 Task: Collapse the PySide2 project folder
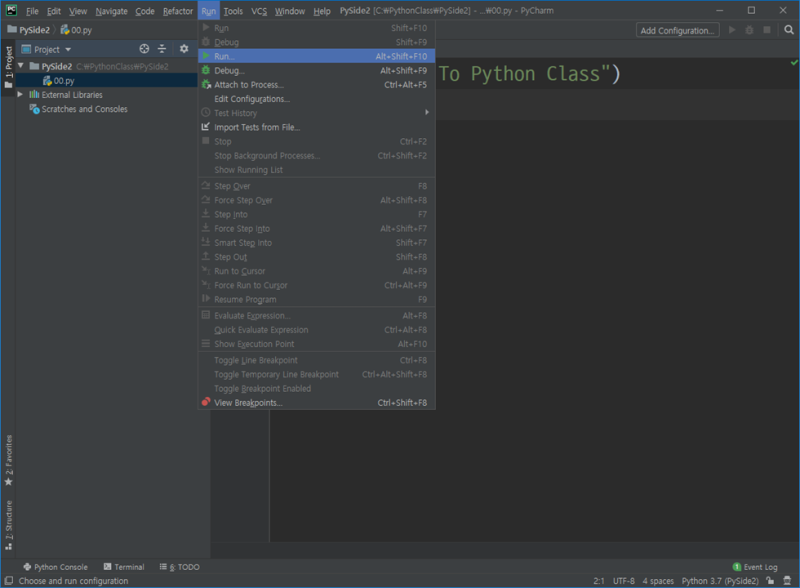coord(21,66)
